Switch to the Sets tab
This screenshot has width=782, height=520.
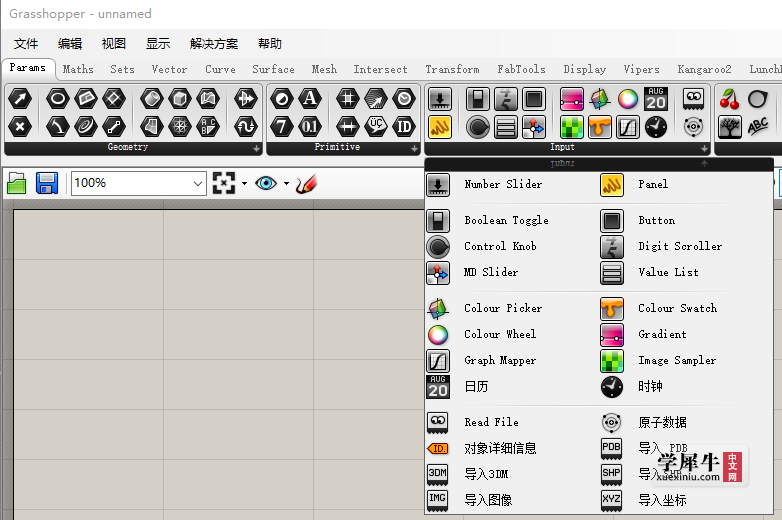click(x=122, y=69)
